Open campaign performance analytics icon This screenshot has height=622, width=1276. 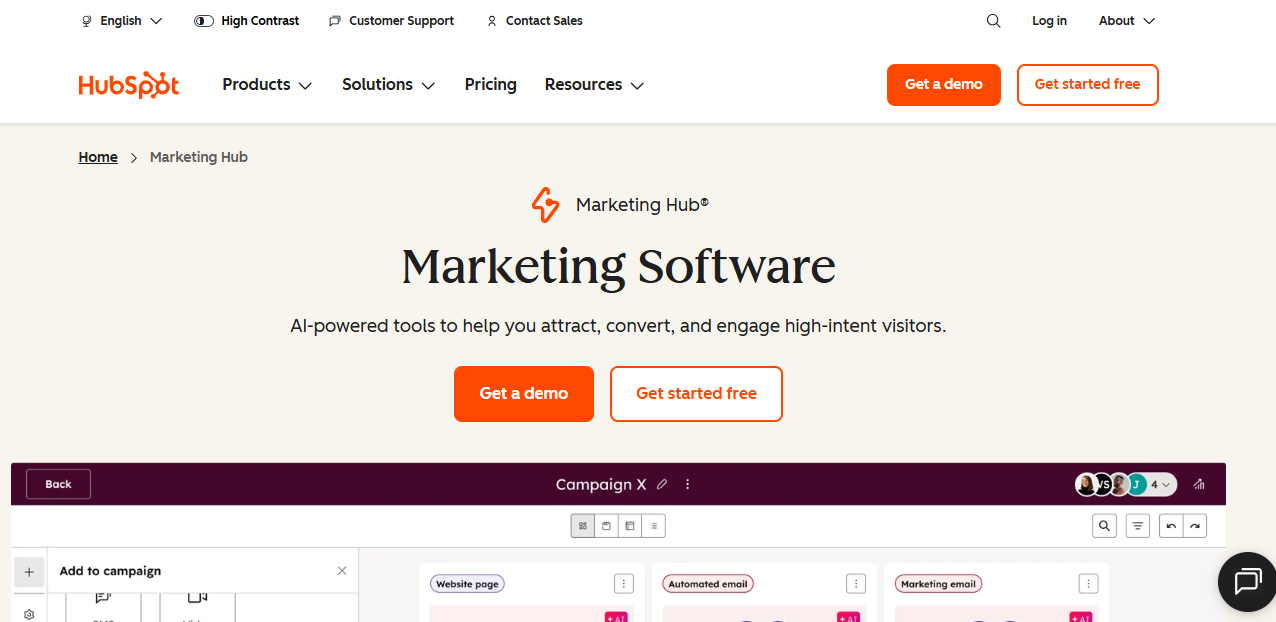[1199, 484]
